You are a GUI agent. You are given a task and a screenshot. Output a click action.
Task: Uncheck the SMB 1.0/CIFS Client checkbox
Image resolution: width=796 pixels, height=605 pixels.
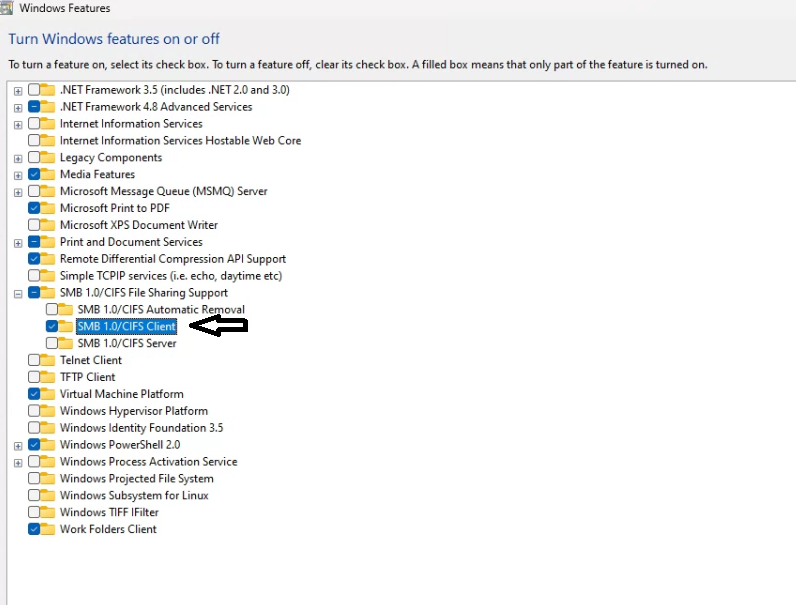(x=52, y=326)
